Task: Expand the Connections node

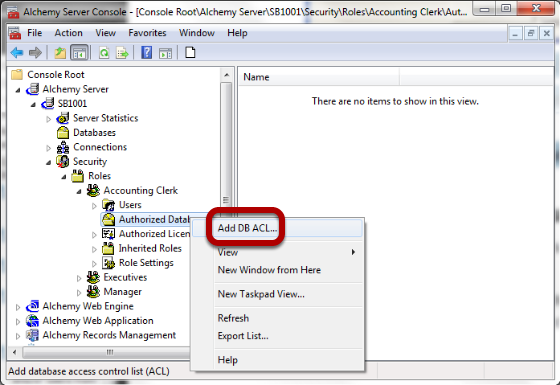Action: point(49,148)
